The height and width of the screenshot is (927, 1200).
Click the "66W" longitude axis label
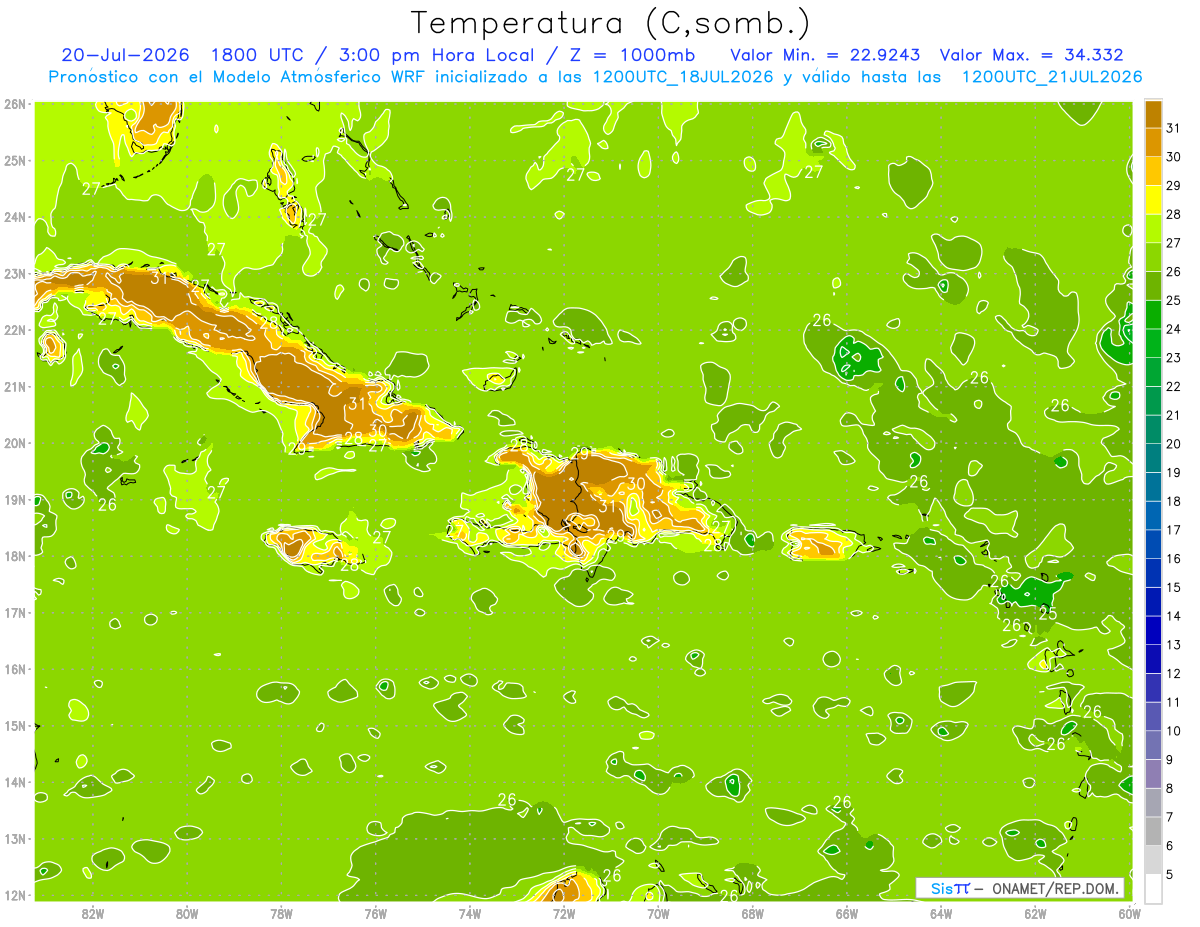click(x=847, y=912)
